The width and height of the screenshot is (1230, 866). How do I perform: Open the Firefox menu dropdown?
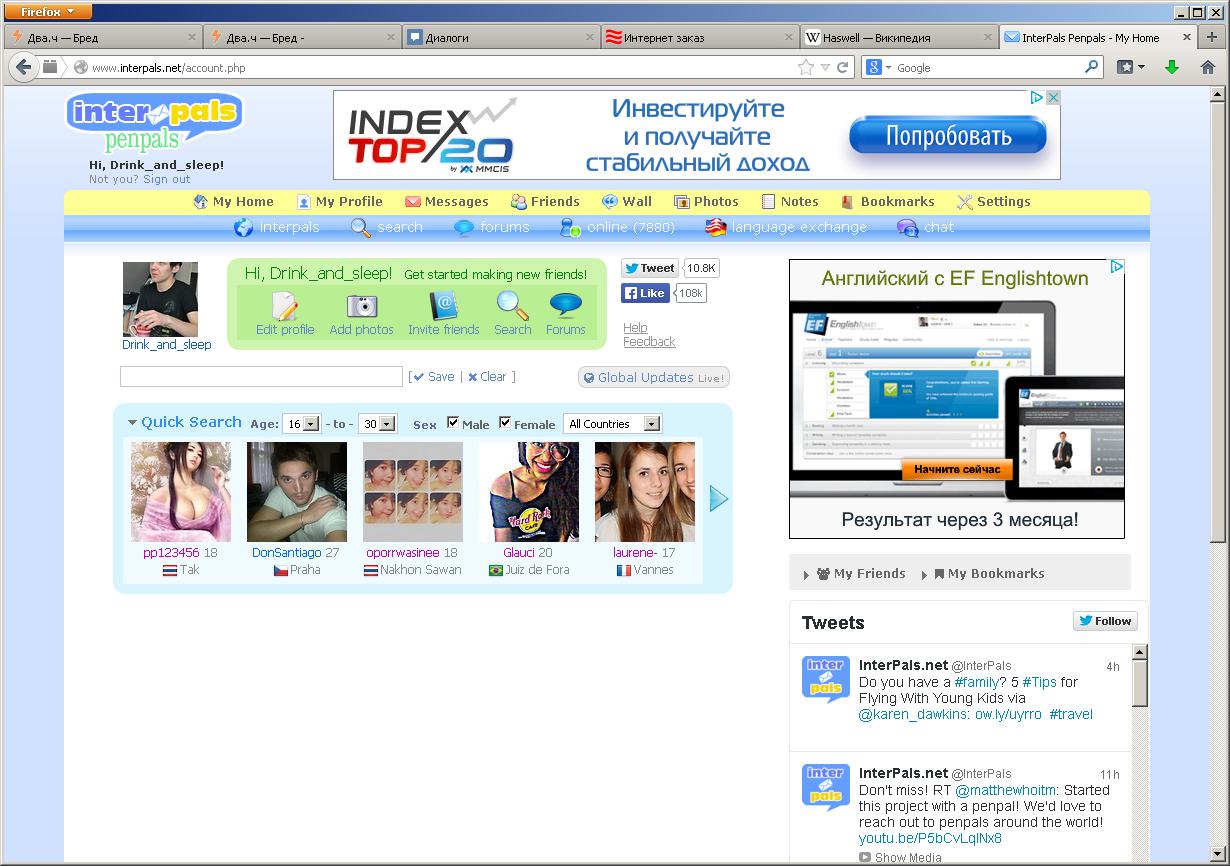tap(48, 12)
